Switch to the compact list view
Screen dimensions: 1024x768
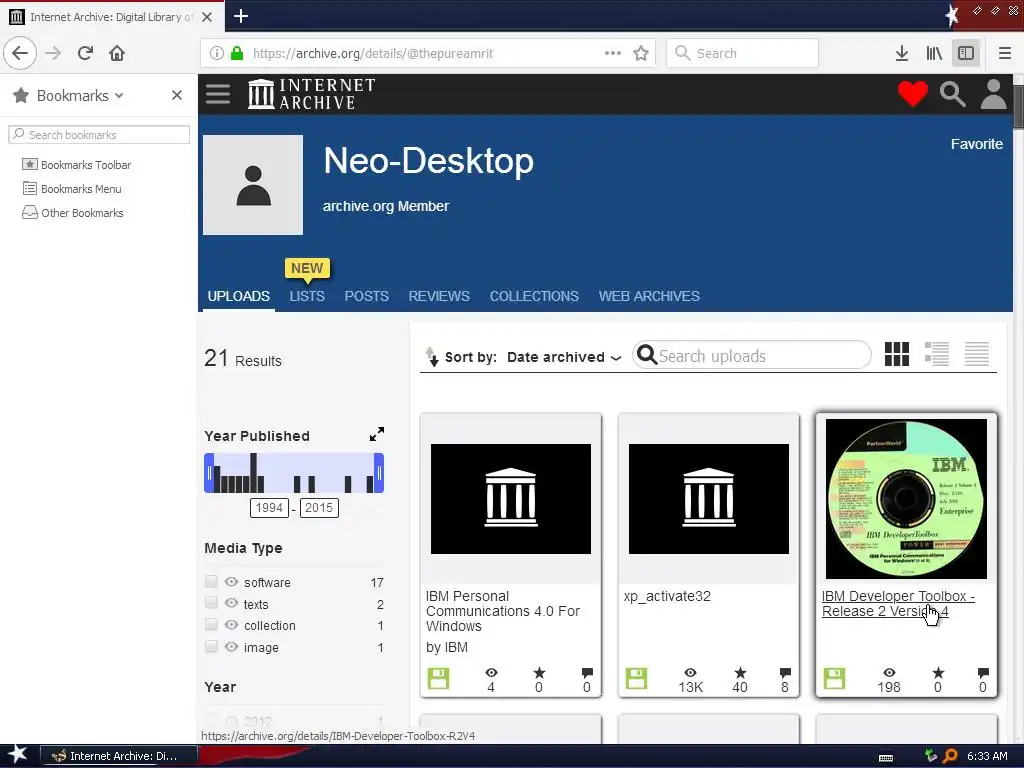coord(977,354)
